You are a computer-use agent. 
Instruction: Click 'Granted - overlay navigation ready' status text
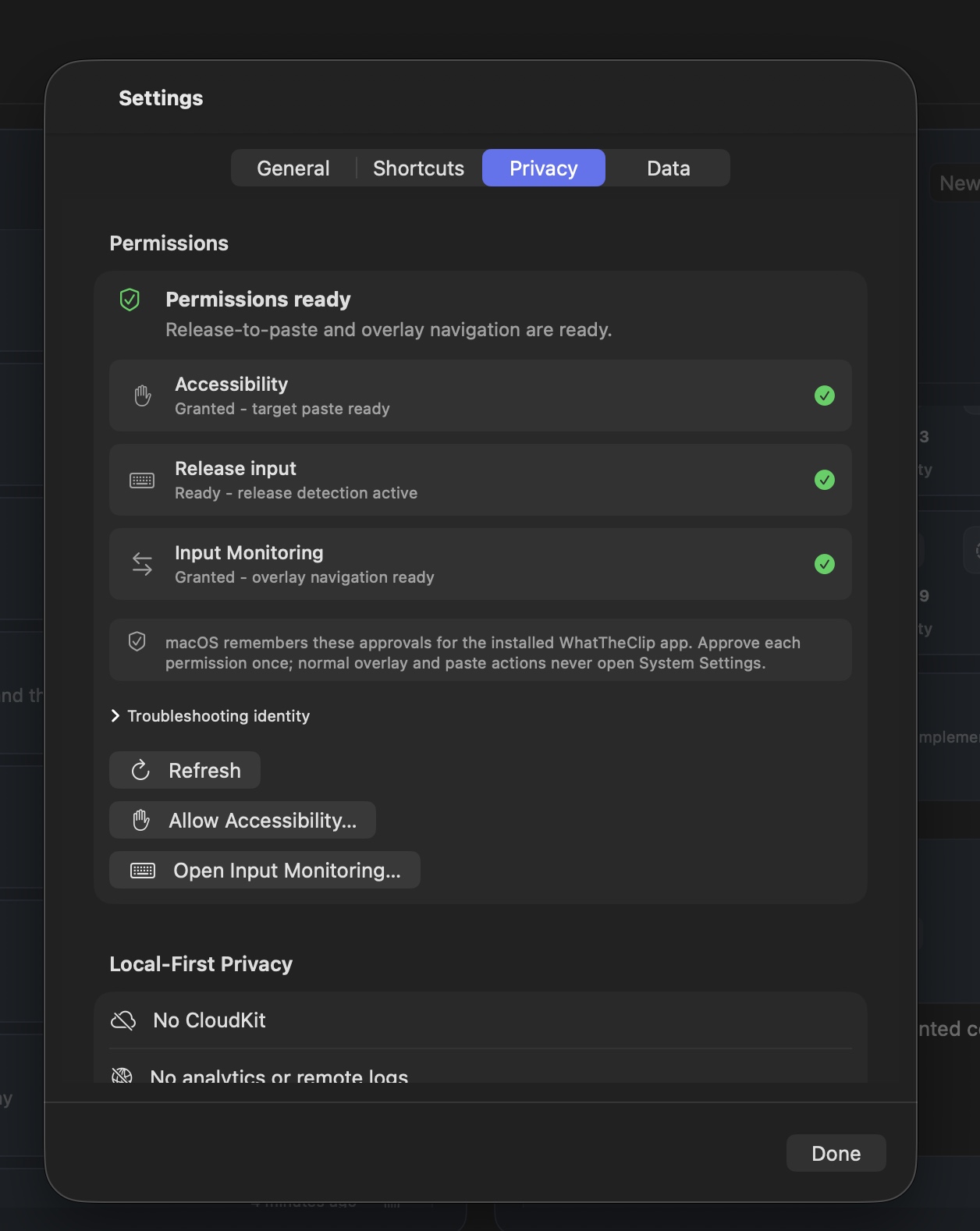[x=304, y=577]
